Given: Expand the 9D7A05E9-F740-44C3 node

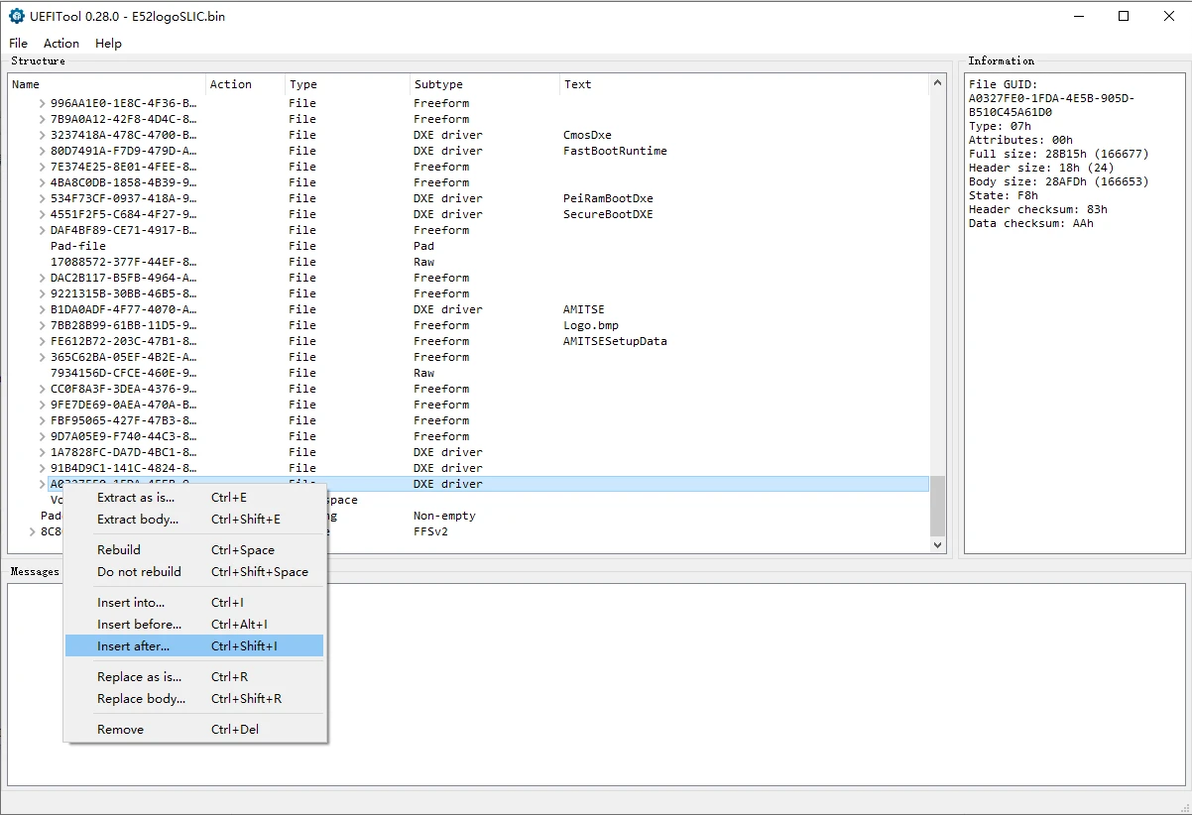Looking at the screenshot, I should 42,436.
